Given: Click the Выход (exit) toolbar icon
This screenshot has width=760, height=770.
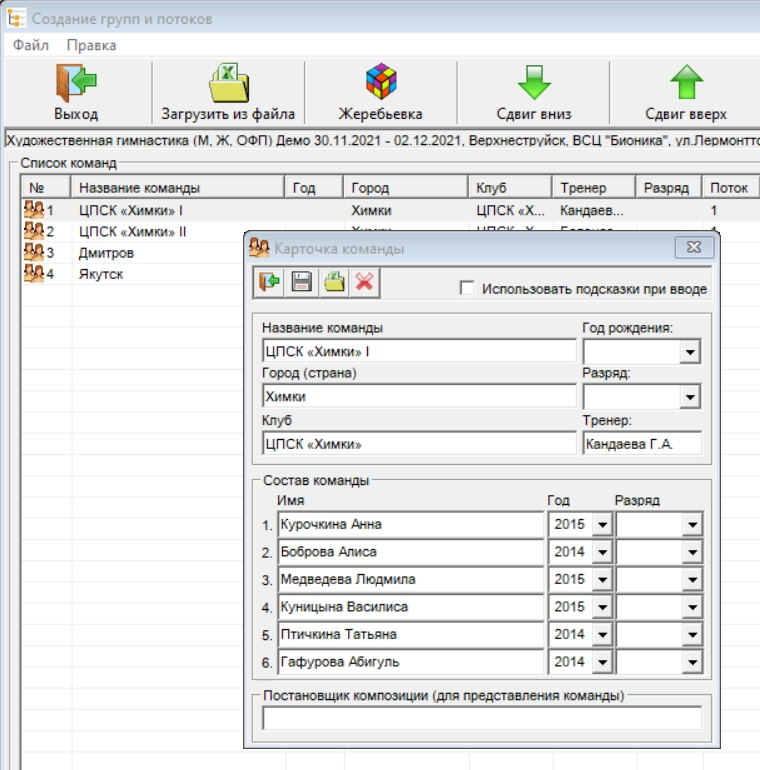Looking at the screenshot, I should [76, 83].
